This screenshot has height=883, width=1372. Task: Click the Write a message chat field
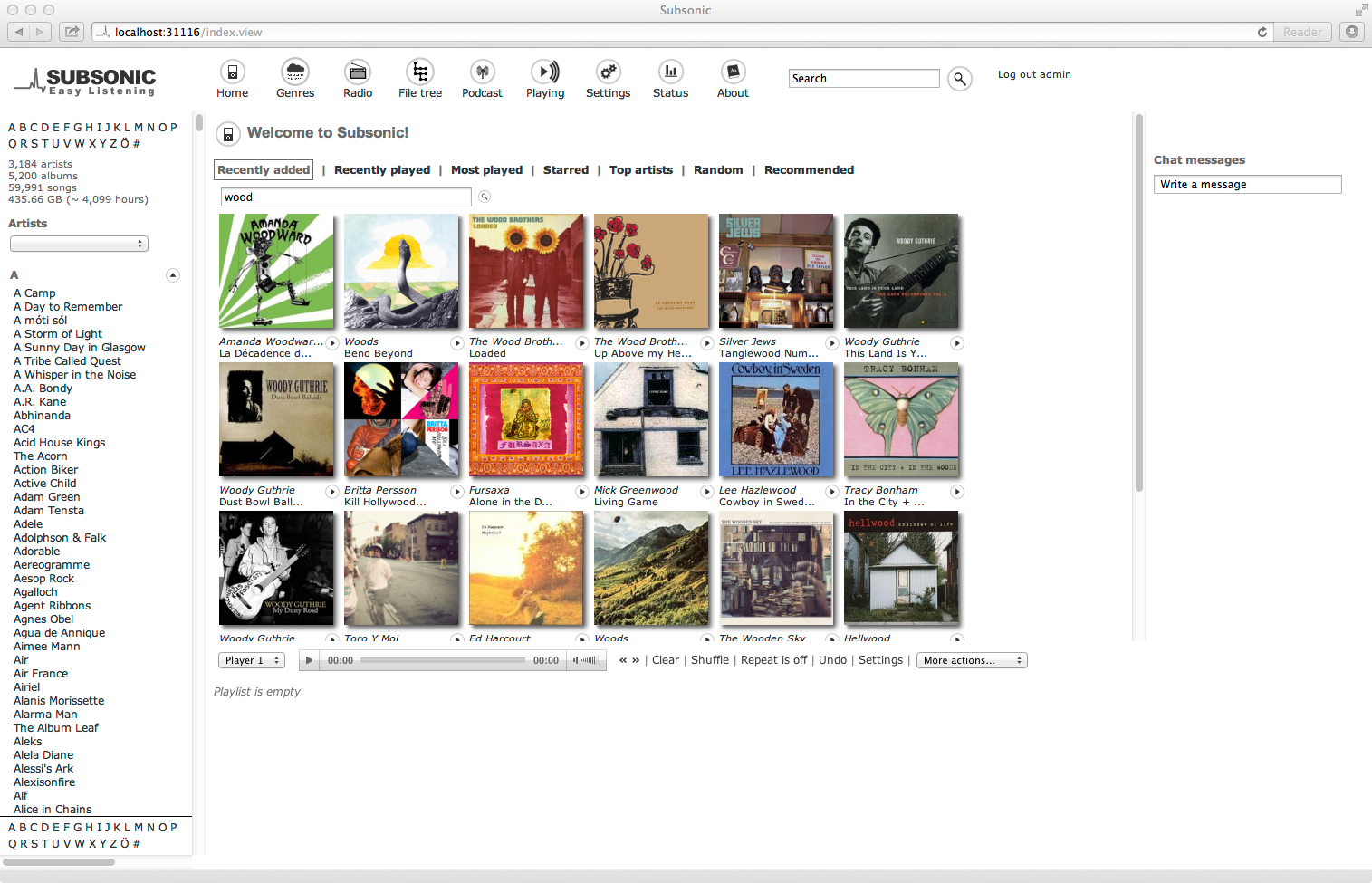(1247, 185)
